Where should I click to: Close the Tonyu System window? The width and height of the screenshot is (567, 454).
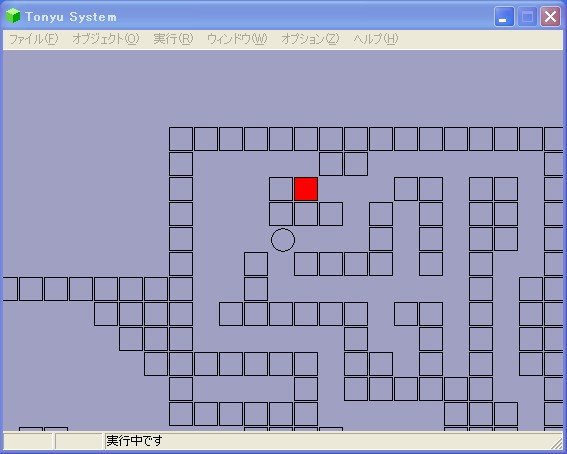550,17
